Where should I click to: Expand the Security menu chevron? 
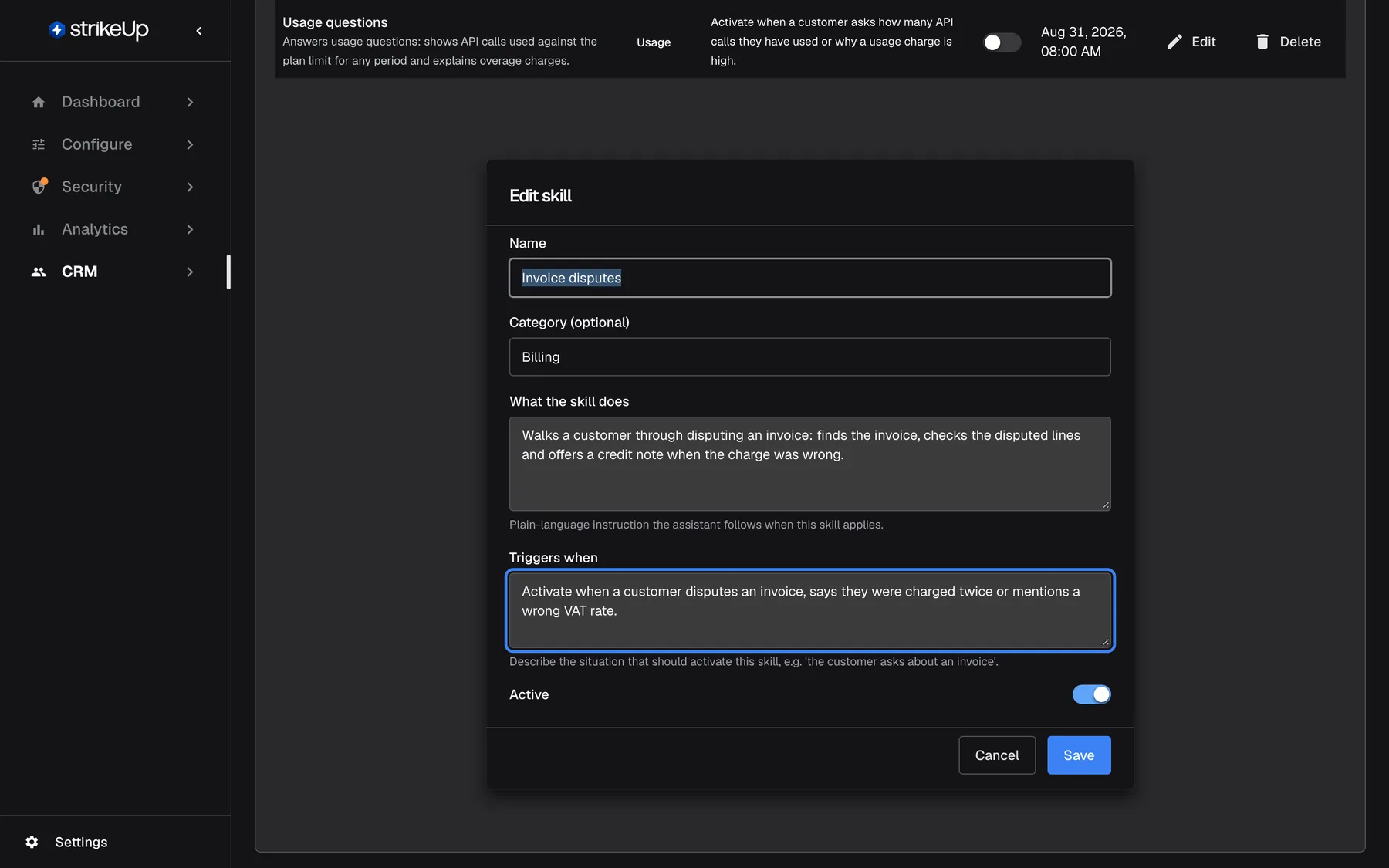(x=190, y=187)
